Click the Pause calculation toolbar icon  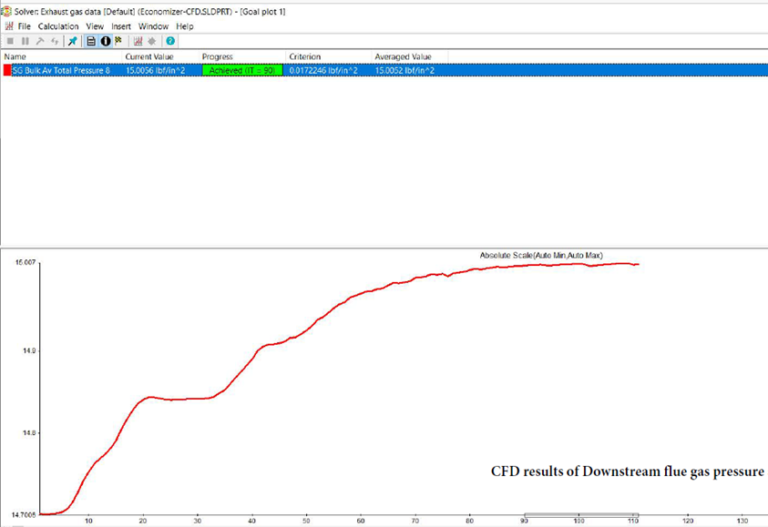point(25,41)
